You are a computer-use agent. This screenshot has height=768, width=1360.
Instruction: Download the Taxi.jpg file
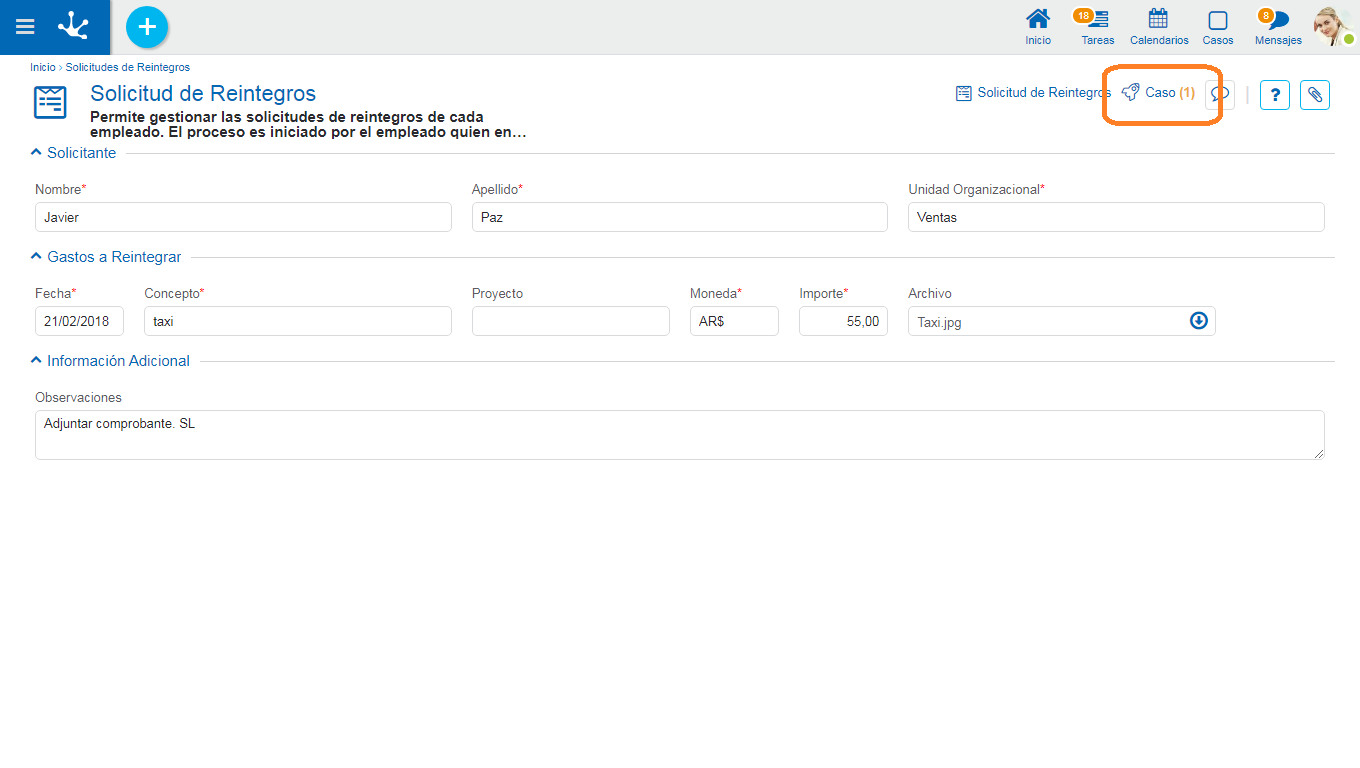(1198, 321)
